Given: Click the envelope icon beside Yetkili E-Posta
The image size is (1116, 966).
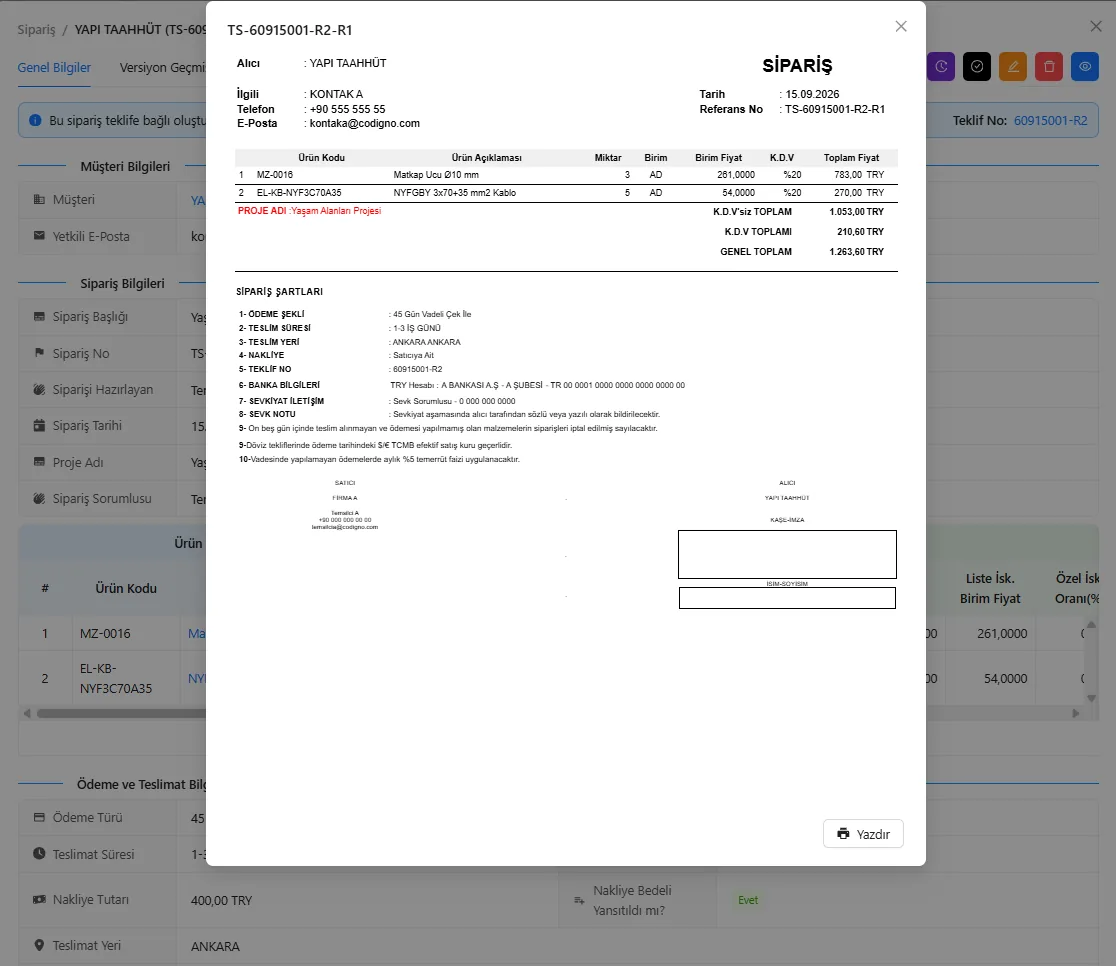Looking at the screenshot, I should tap(39, 236).
